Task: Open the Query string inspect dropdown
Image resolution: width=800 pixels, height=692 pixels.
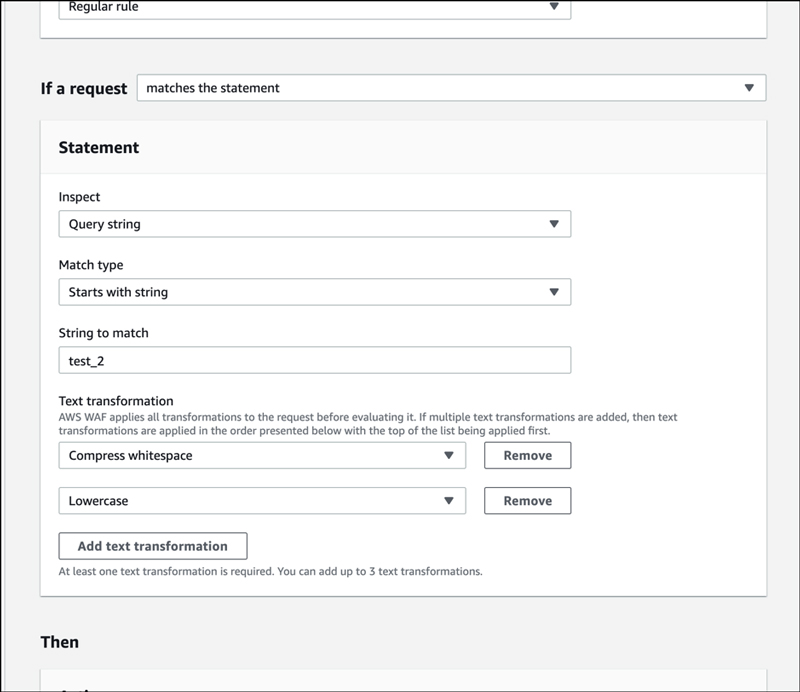Action: coord(314,224)
